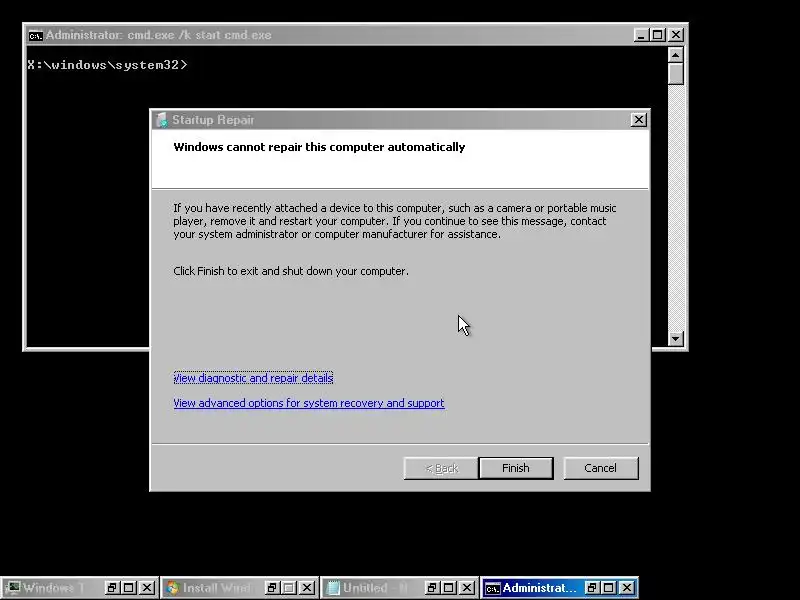
Task: Maximize the minimized Administrator cmd window
Action: click(x=609, y=588)
